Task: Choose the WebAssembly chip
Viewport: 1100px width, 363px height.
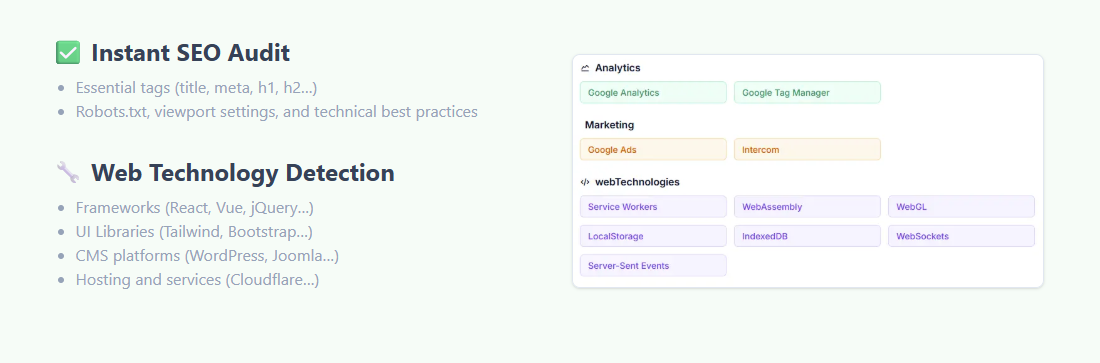Action: point(807,207)
